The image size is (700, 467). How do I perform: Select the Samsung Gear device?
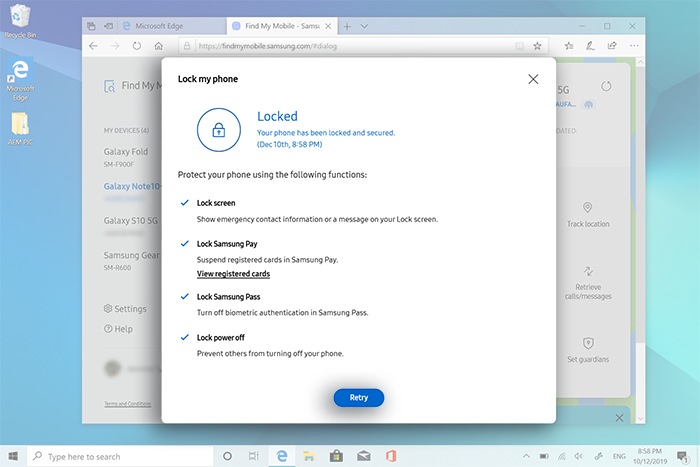pos(131,260)
